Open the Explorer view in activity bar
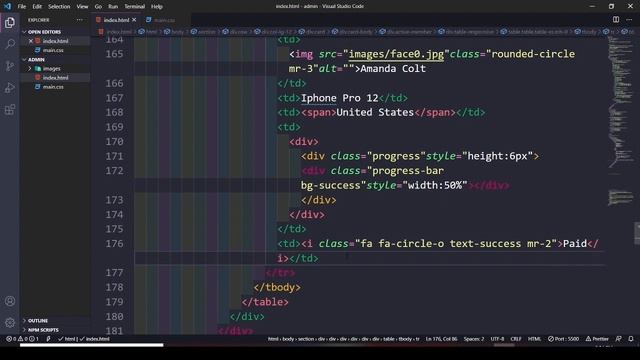This screenshot has width=640, height=360. tap(10, 22)
